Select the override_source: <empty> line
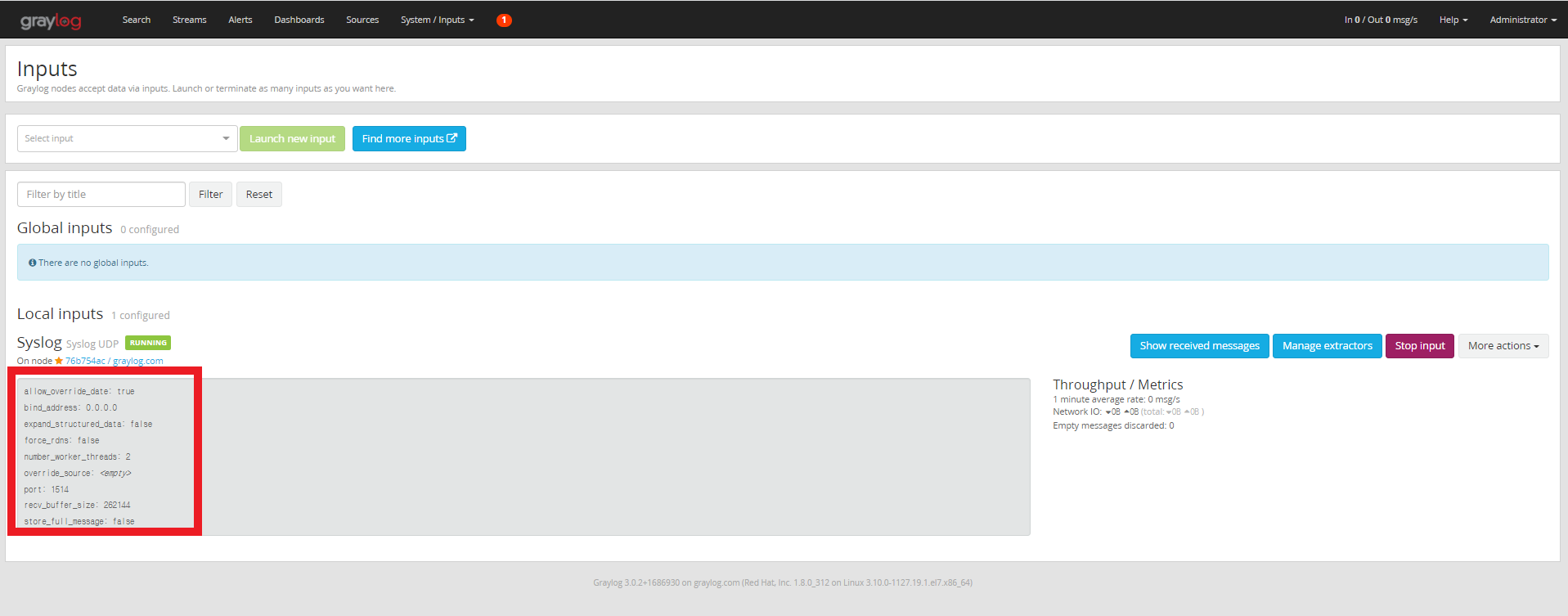1568x616 pixels. click(x=78, y=473)
